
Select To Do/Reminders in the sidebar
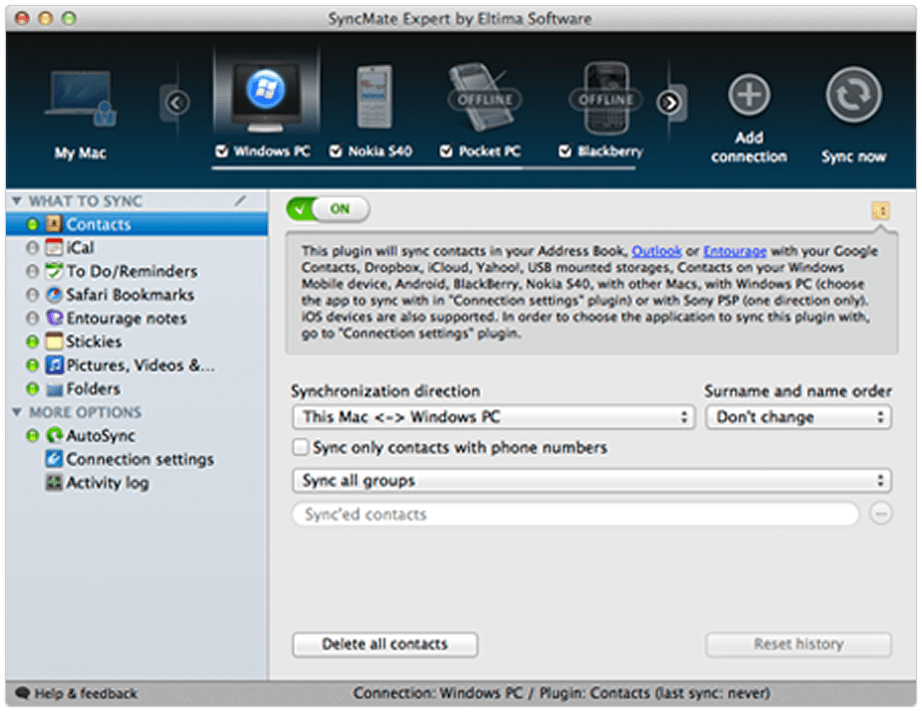[x=137, y=271]
